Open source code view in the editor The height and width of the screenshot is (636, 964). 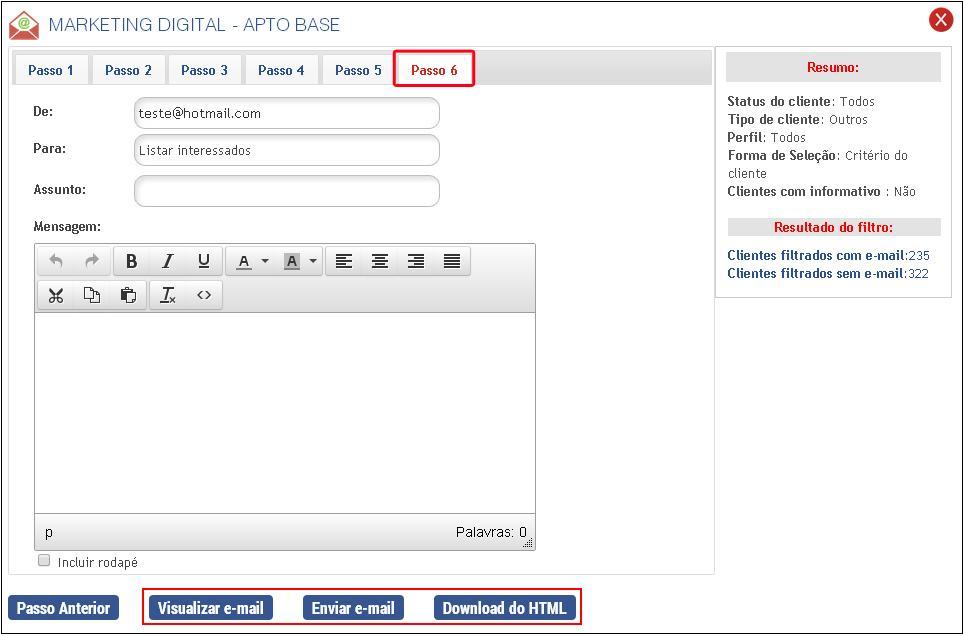pos(204,295)
